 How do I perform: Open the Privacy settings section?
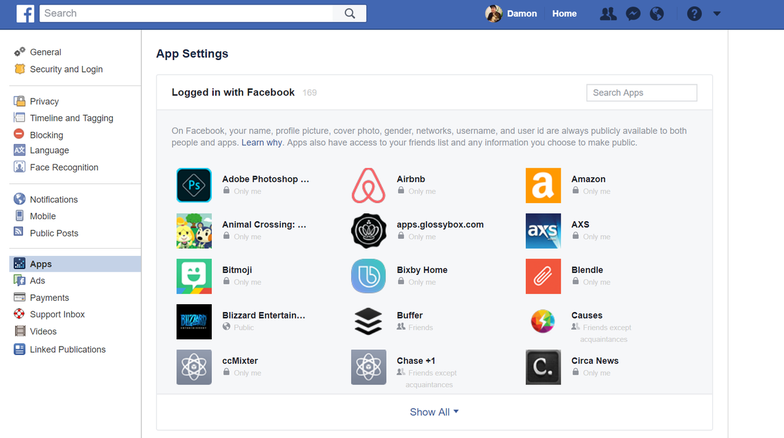44,101
